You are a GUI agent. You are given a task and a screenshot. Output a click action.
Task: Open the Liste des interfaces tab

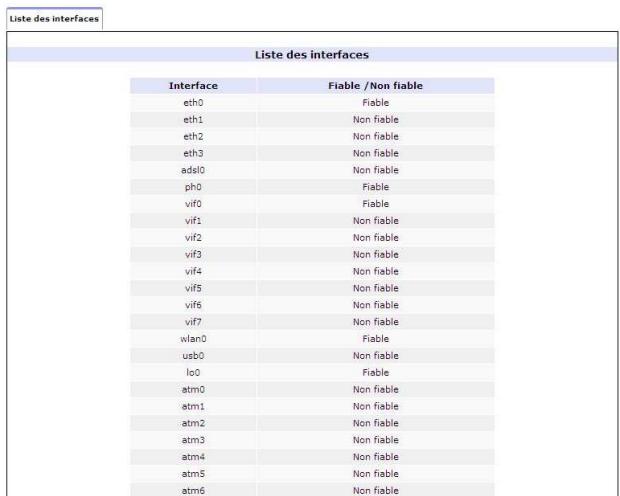click(x=52, y=19)
